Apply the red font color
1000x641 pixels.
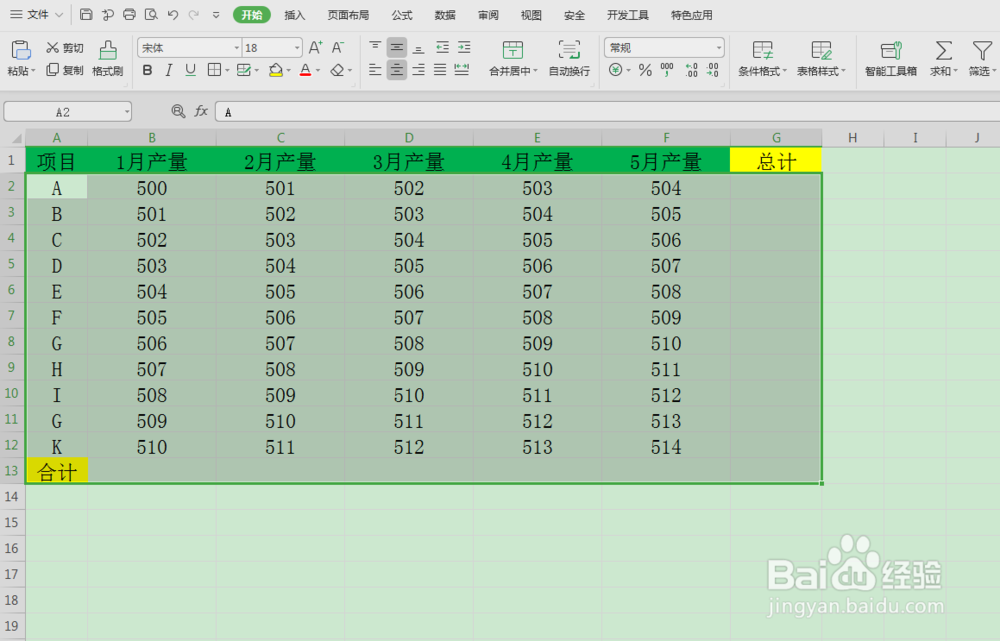305,70
